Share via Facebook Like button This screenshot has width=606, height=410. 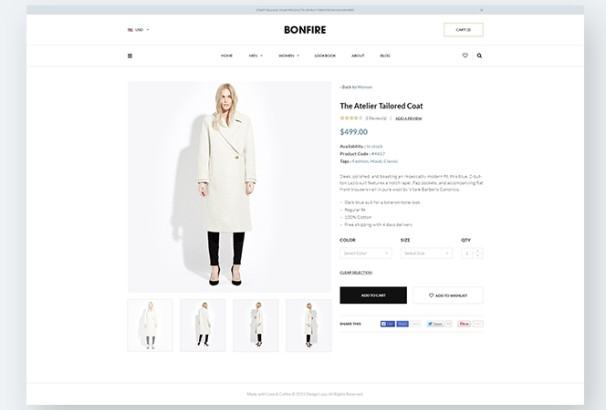388,324
